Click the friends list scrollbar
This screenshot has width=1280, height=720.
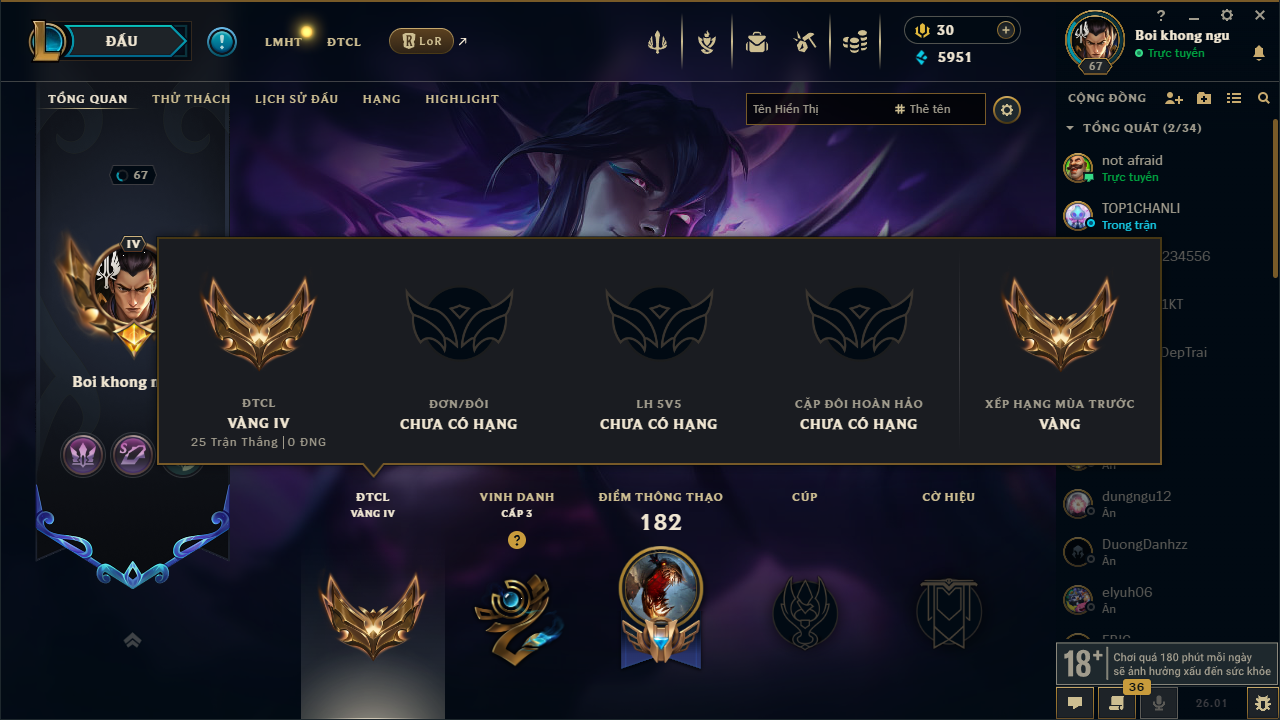click(x=1275, y=200)
